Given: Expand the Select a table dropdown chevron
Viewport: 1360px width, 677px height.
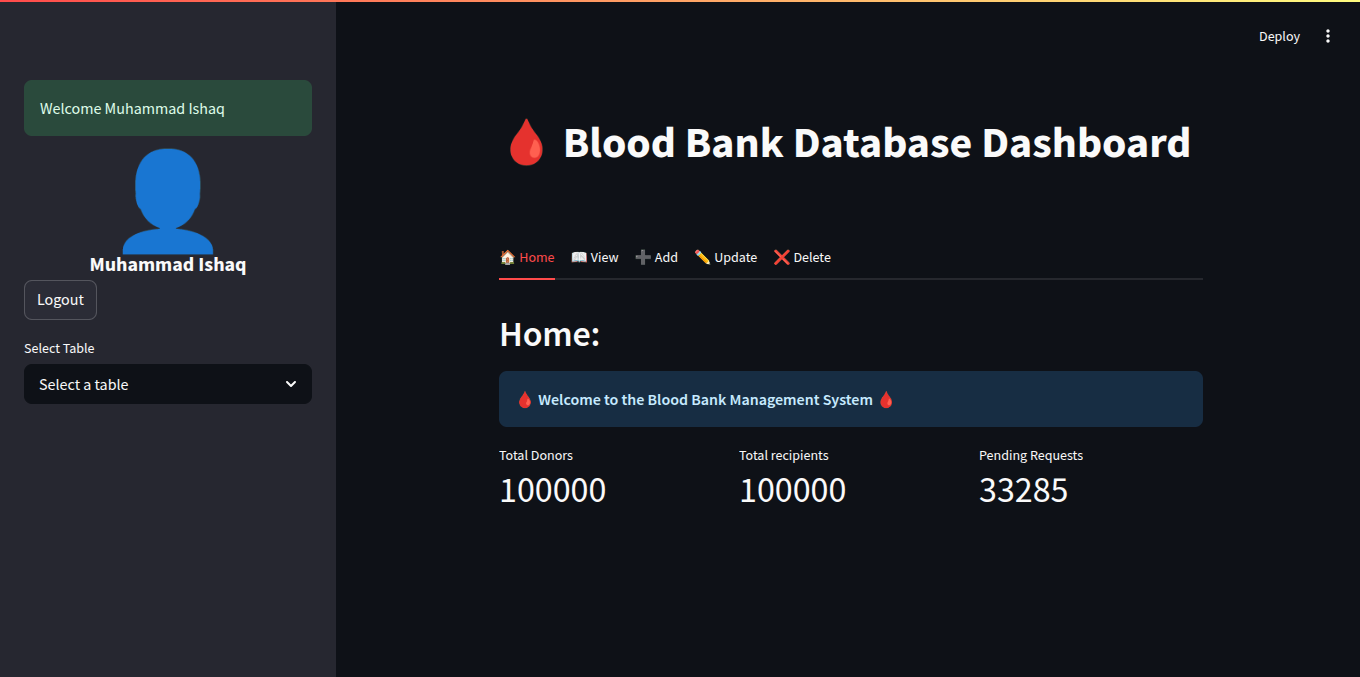Looking at the screenshot, I should pos(291,384).
